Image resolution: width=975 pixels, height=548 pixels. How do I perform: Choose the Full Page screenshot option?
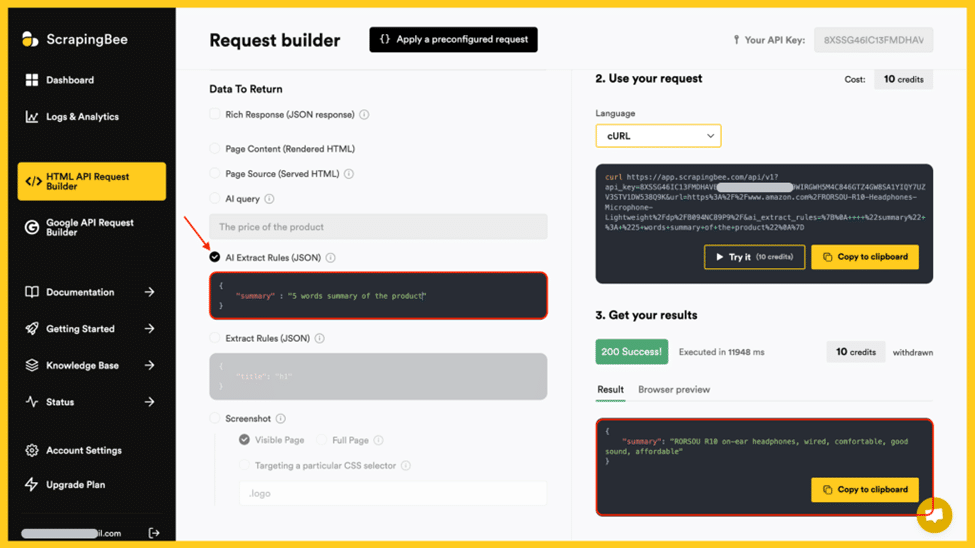(321, 440)
